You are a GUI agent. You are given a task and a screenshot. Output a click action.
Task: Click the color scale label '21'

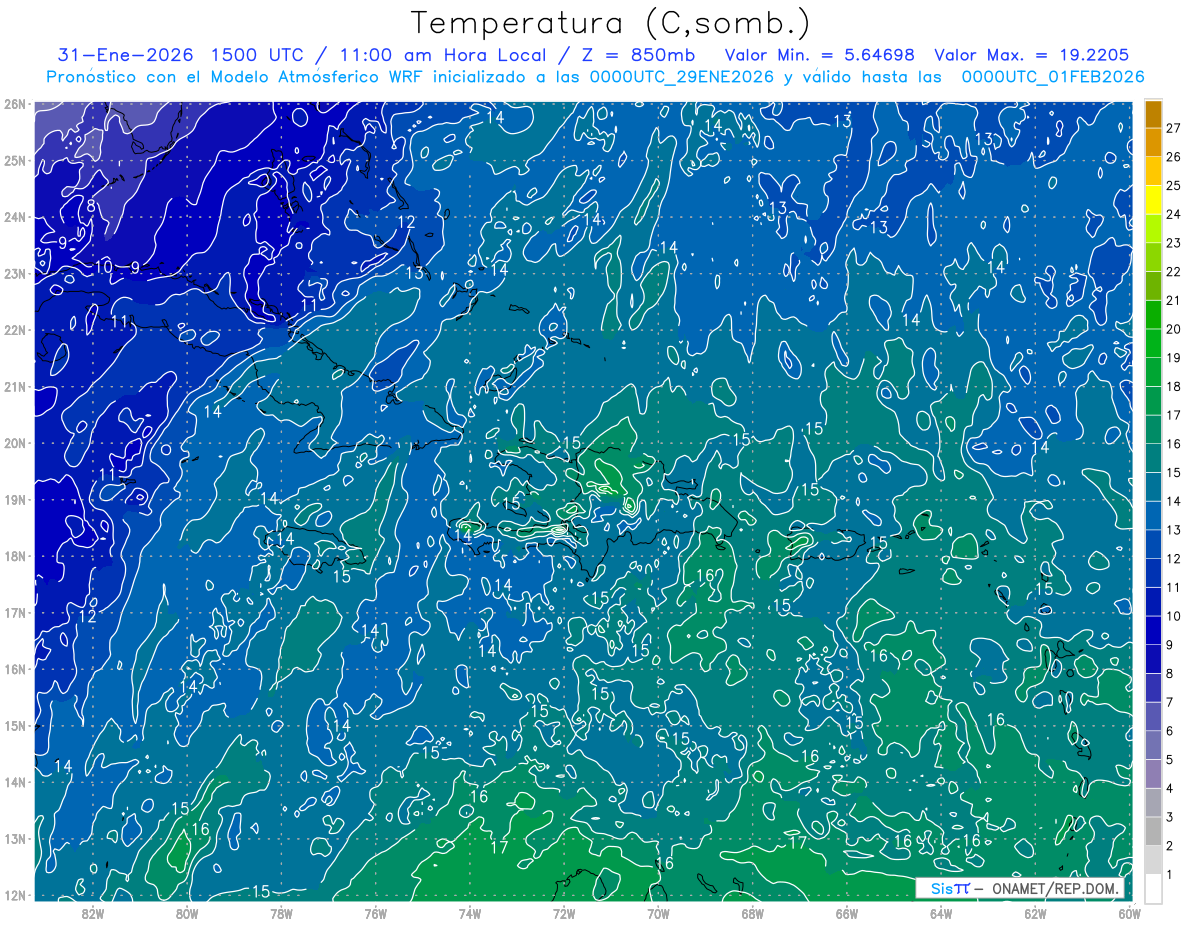[1174, 300]
